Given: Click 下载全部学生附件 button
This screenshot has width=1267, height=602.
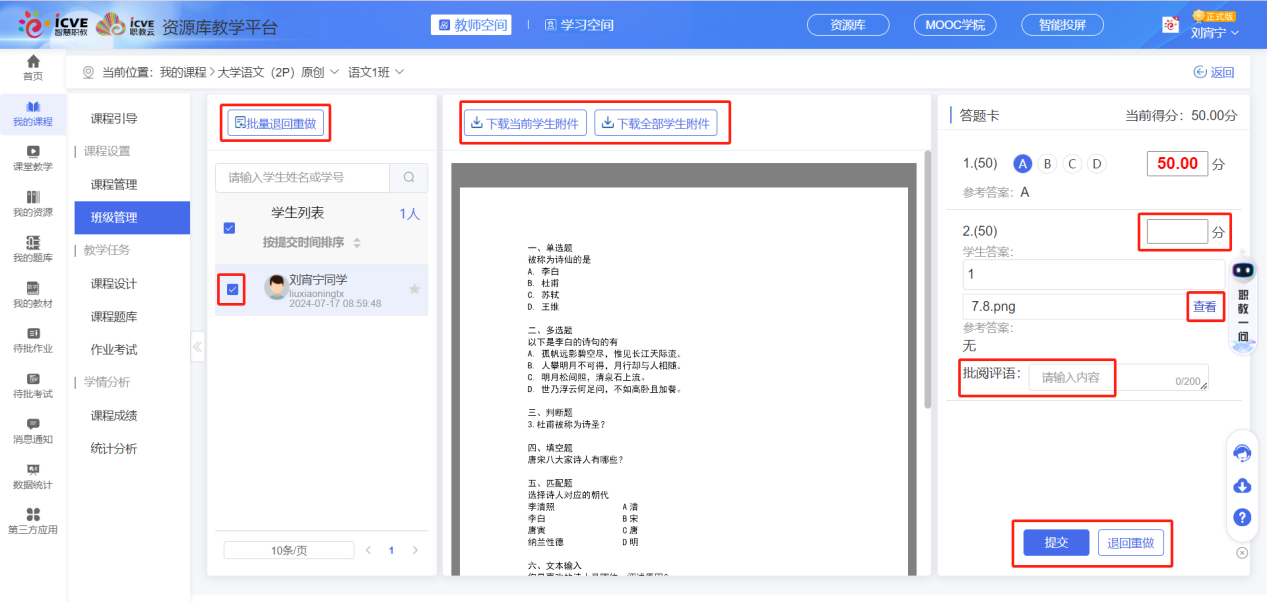Looking at the screenshot, I should [x=655, y=124].
